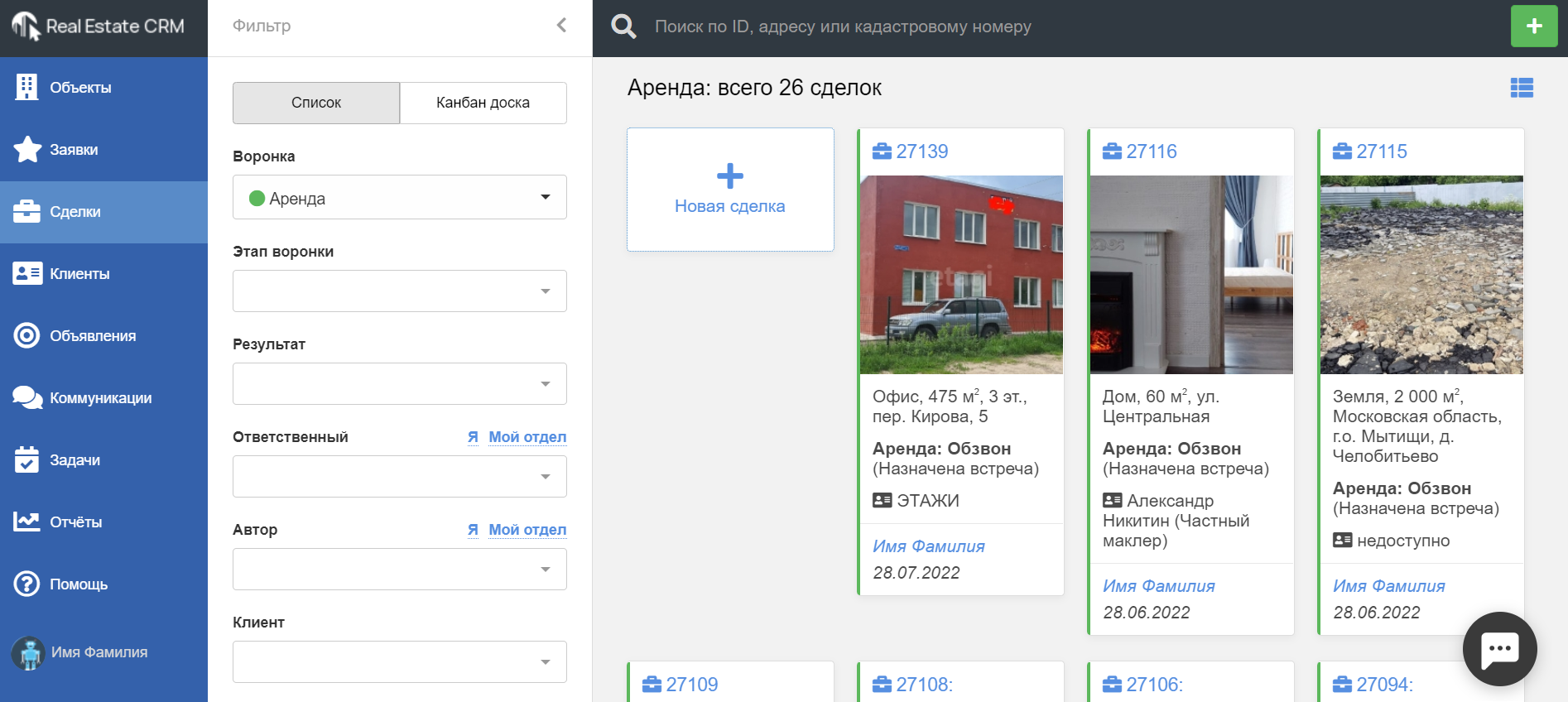
Task: Expand the Автор dropdown
Action: point(400,569)
